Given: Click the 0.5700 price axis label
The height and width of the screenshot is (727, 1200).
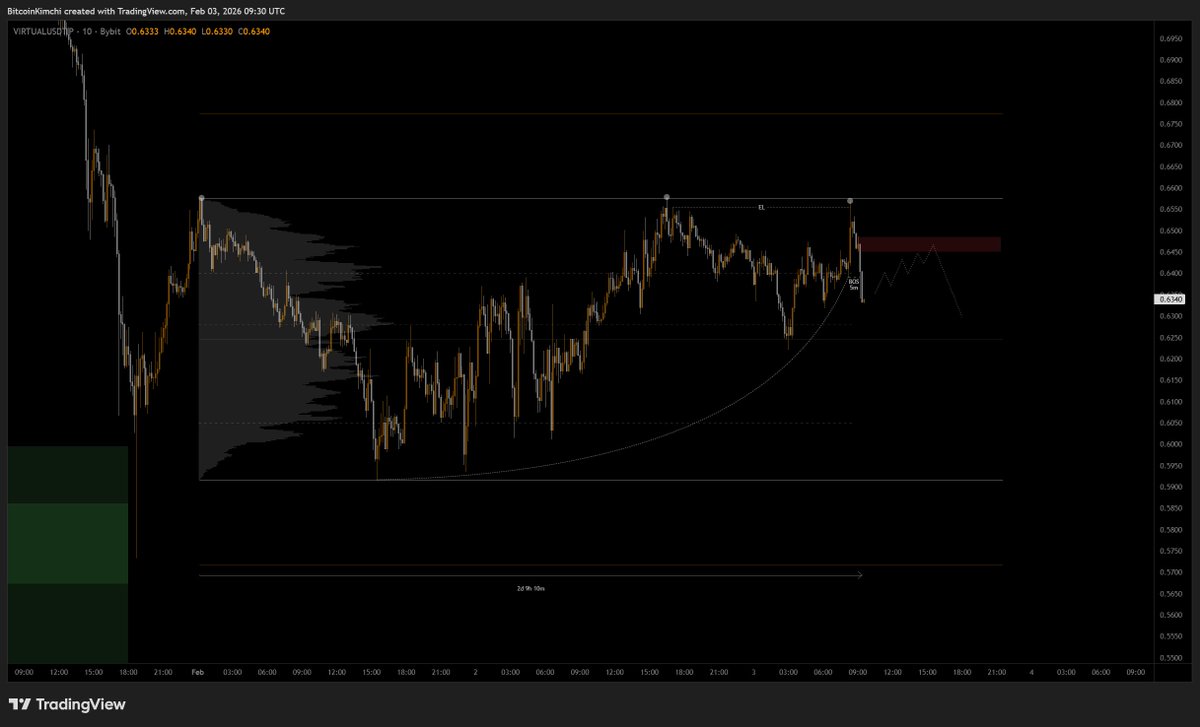Looking at the screenshot, I should coord(1172,572).
